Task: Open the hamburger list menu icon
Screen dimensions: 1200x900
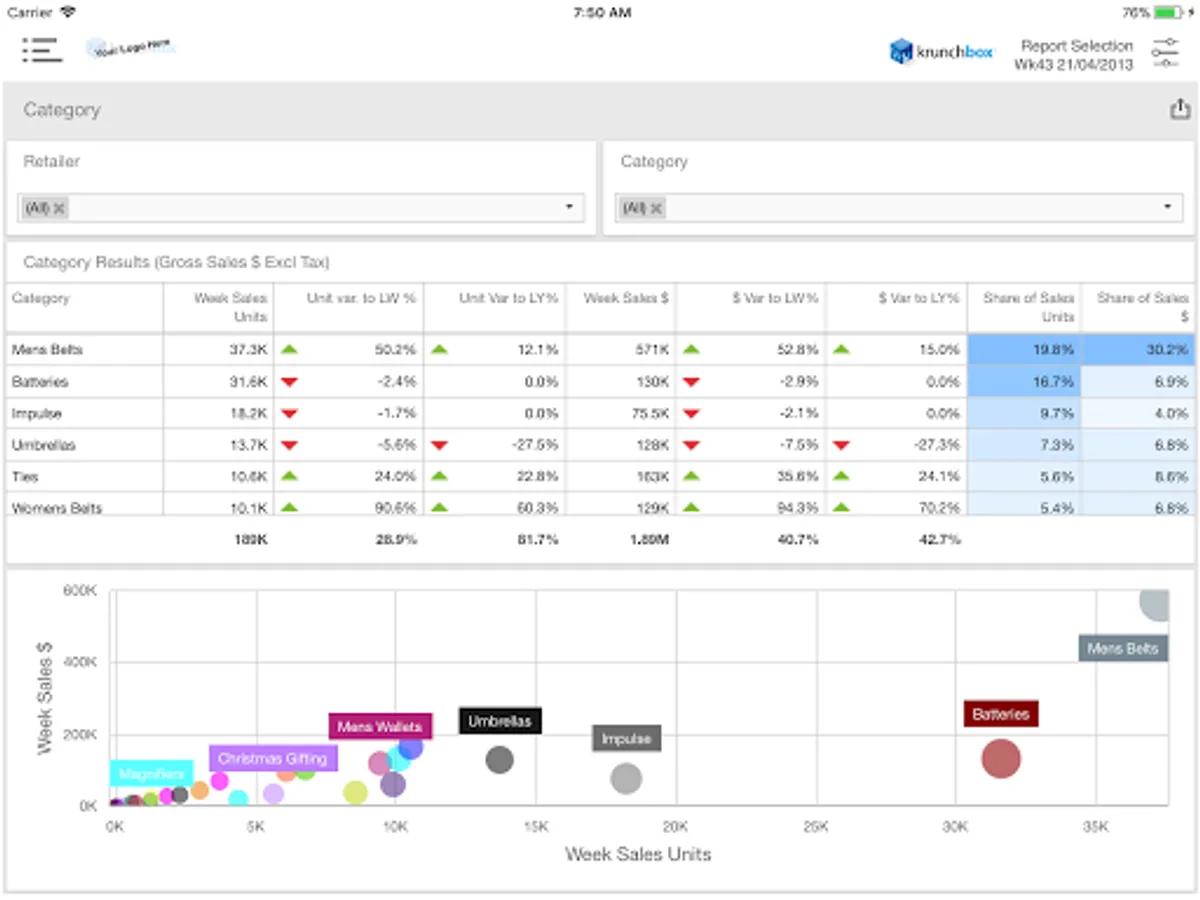Action: coord(41,50)
